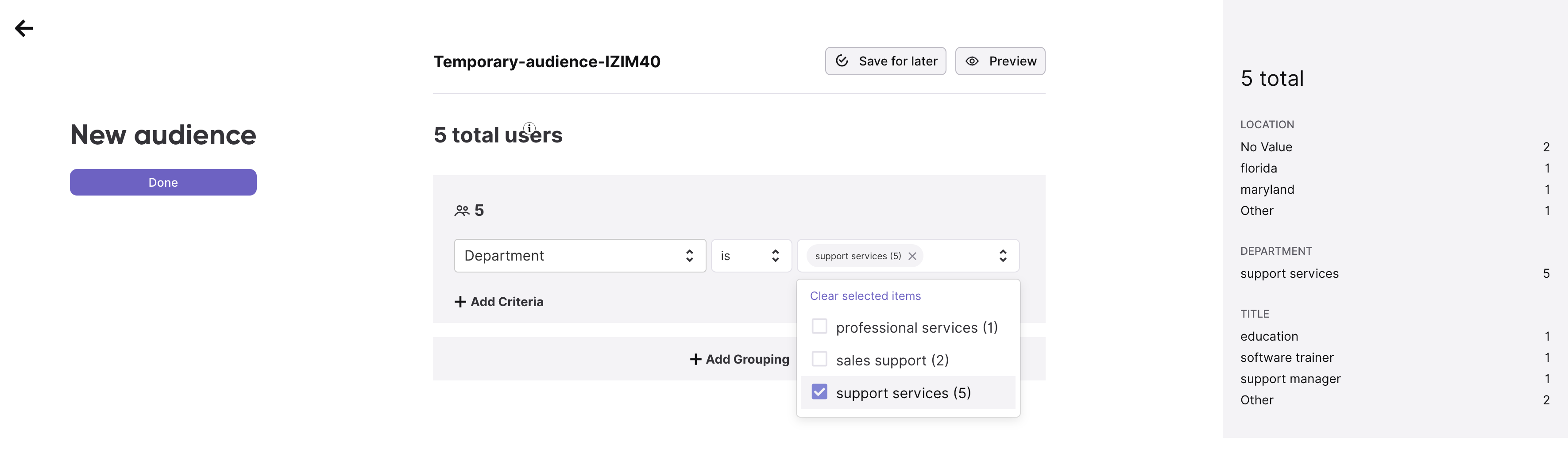
Task: Select the sales support (2) option label
Action: (x=892, y=361)
